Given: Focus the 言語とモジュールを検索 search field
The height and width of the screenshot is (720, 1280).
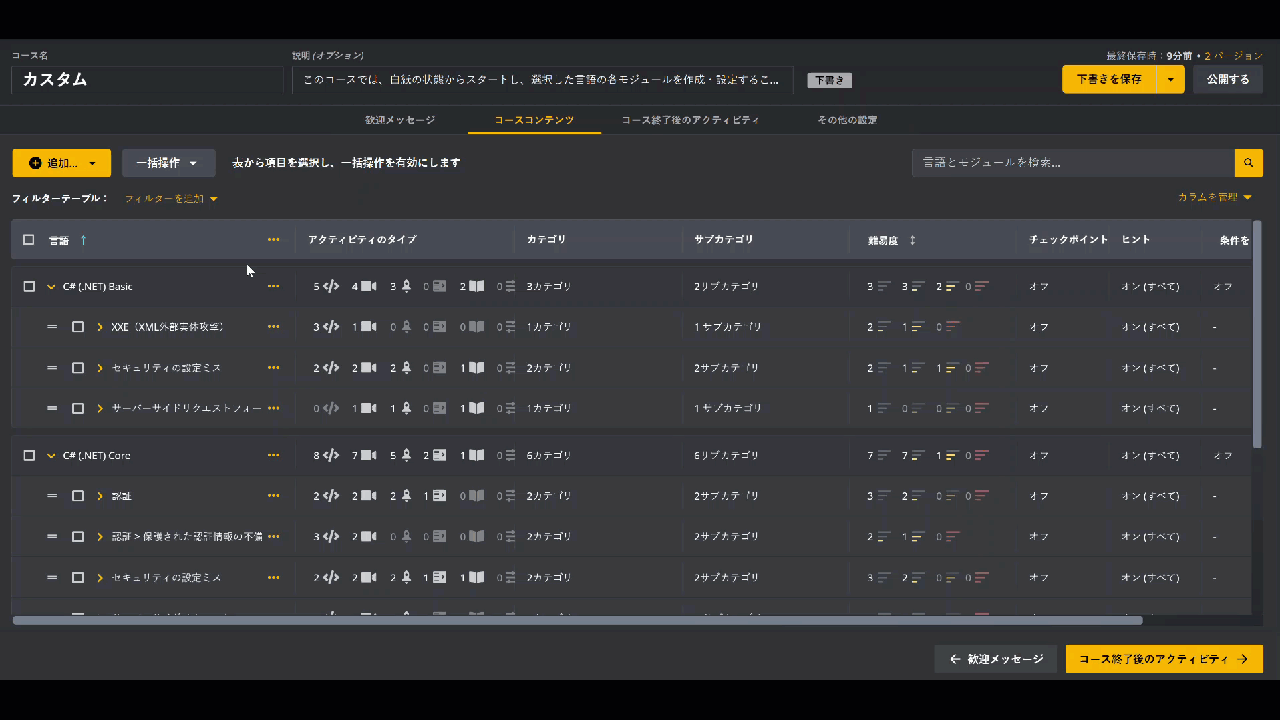Looking at the screenshot, I should pos(1073,163).
